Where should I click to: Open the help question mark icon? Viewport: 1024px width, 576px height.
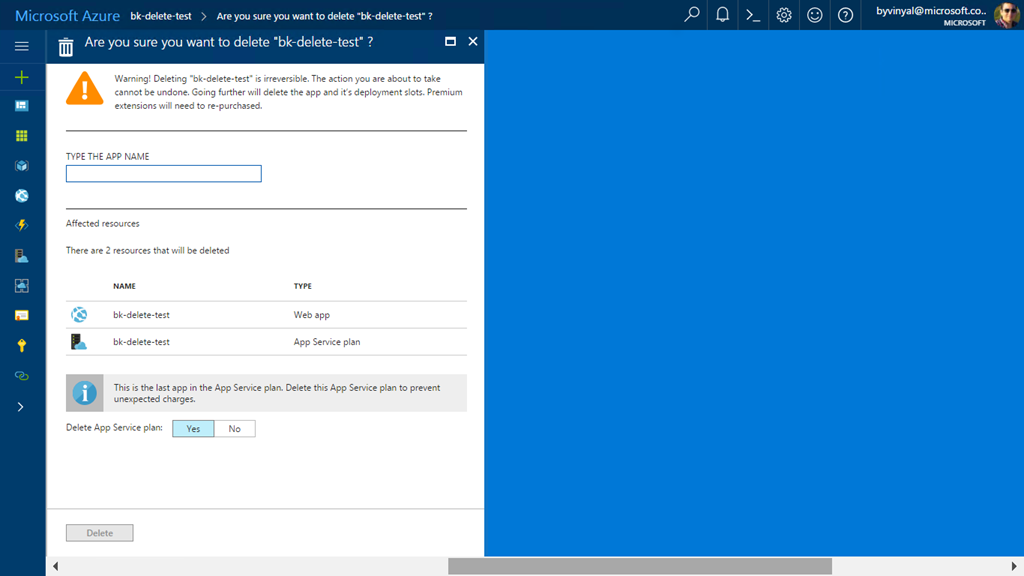(x=845, y=15)
